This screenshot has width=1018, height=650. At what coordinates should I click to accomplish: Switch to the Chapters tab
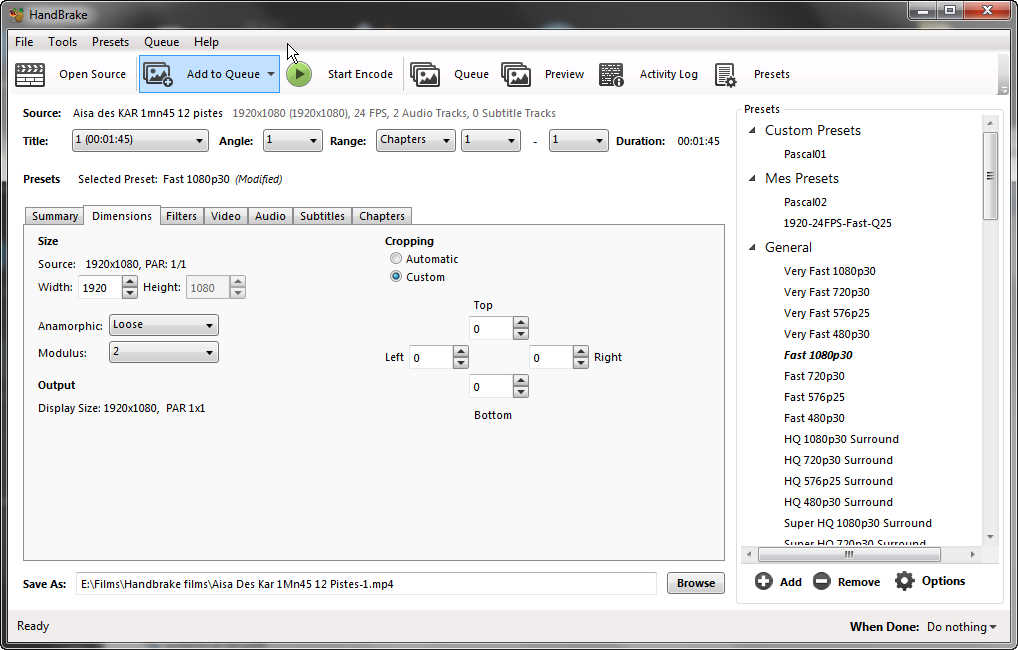pyautogui.click(x=382, y=216)
